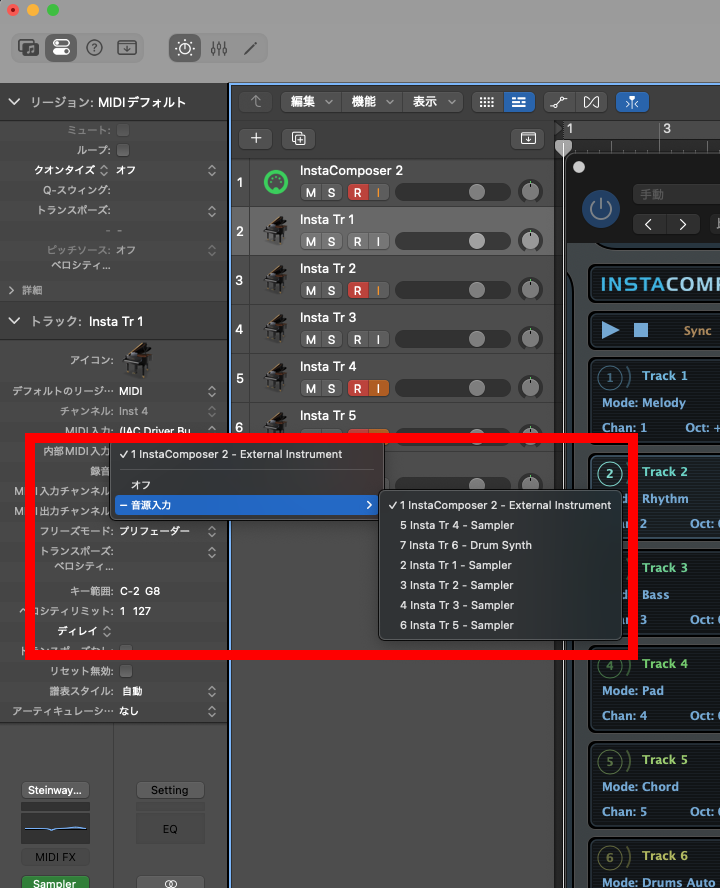Open the Library panel icon
Image resolution: width=720 pixels, height=888 pixels.
click(x=28, y=48)
